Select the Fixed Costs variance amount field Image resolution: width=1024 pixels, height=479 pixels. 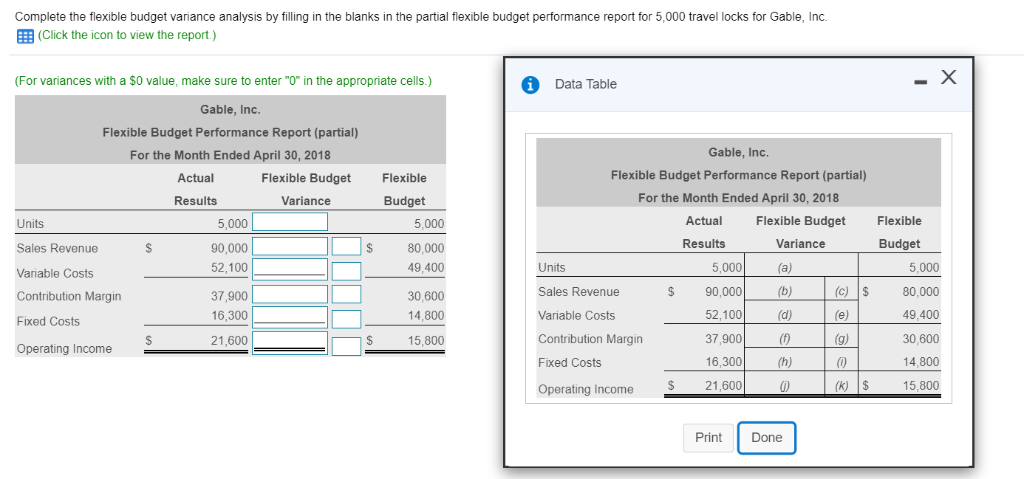[290, 318]
